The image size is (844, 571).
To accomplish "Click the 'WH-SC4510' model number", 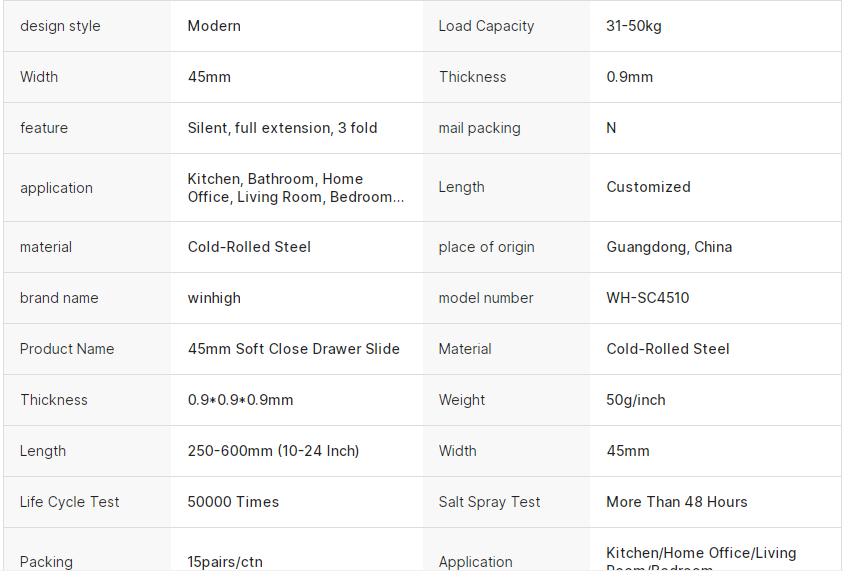I will click(647, 298).
